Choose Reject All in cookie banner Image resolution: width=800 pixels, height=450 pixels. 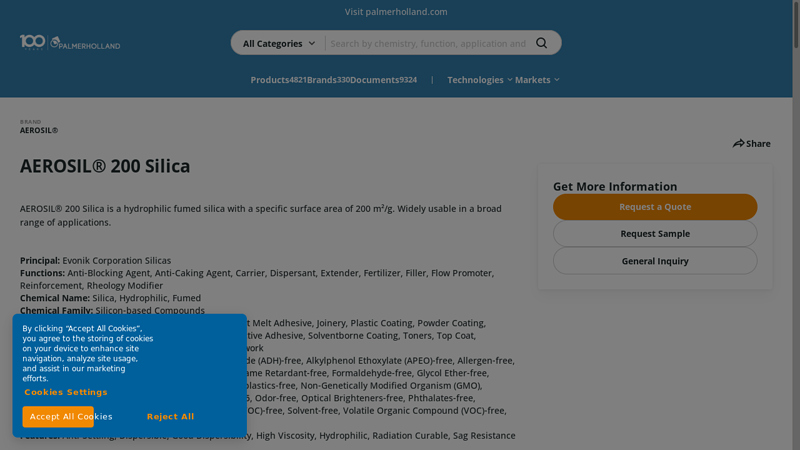click(170, 417)
